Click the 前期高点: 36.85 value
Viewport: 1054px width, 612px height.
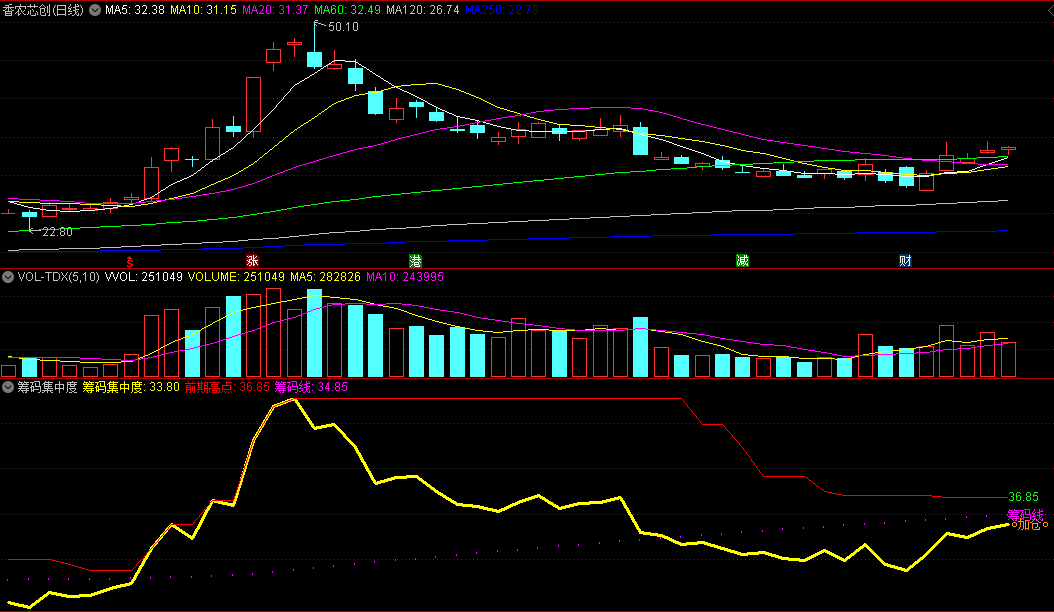(227, 387)
